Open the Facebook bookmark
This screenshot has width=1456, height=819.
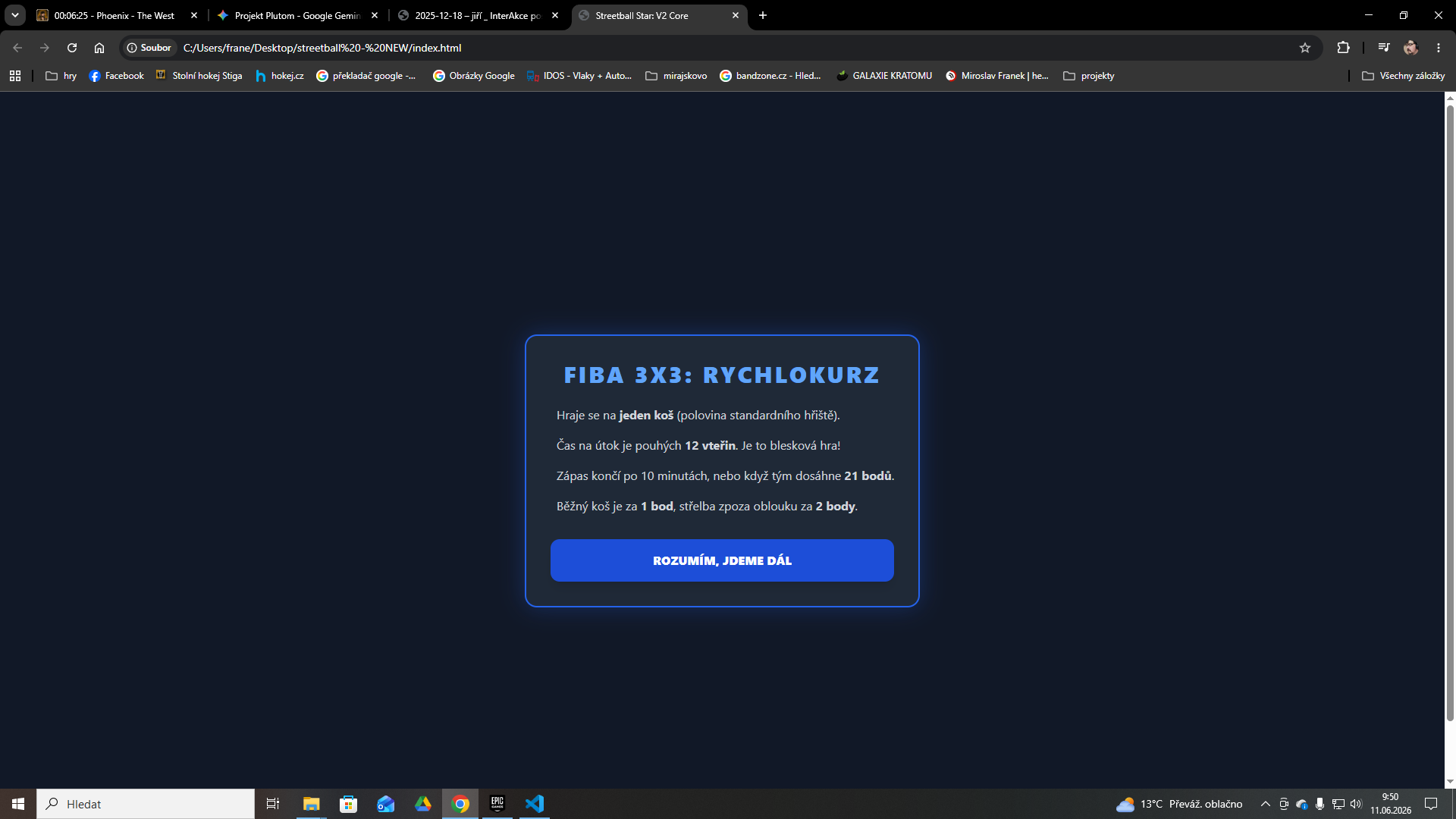pyautogui.click(x=117, y=76)
